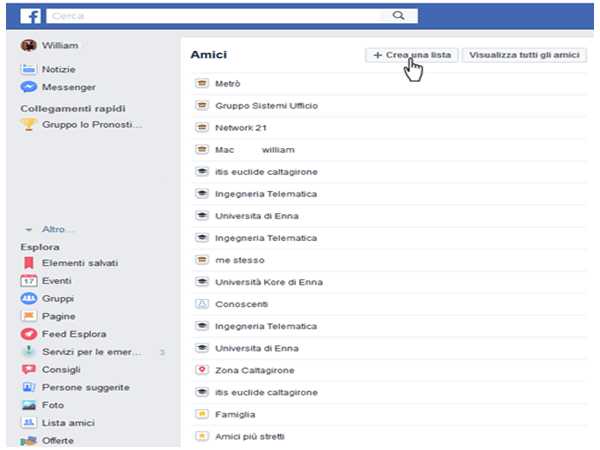600x450 pixels.
Task: Click the Elementi salvati bookmark icon
Action: pos(29,263)
